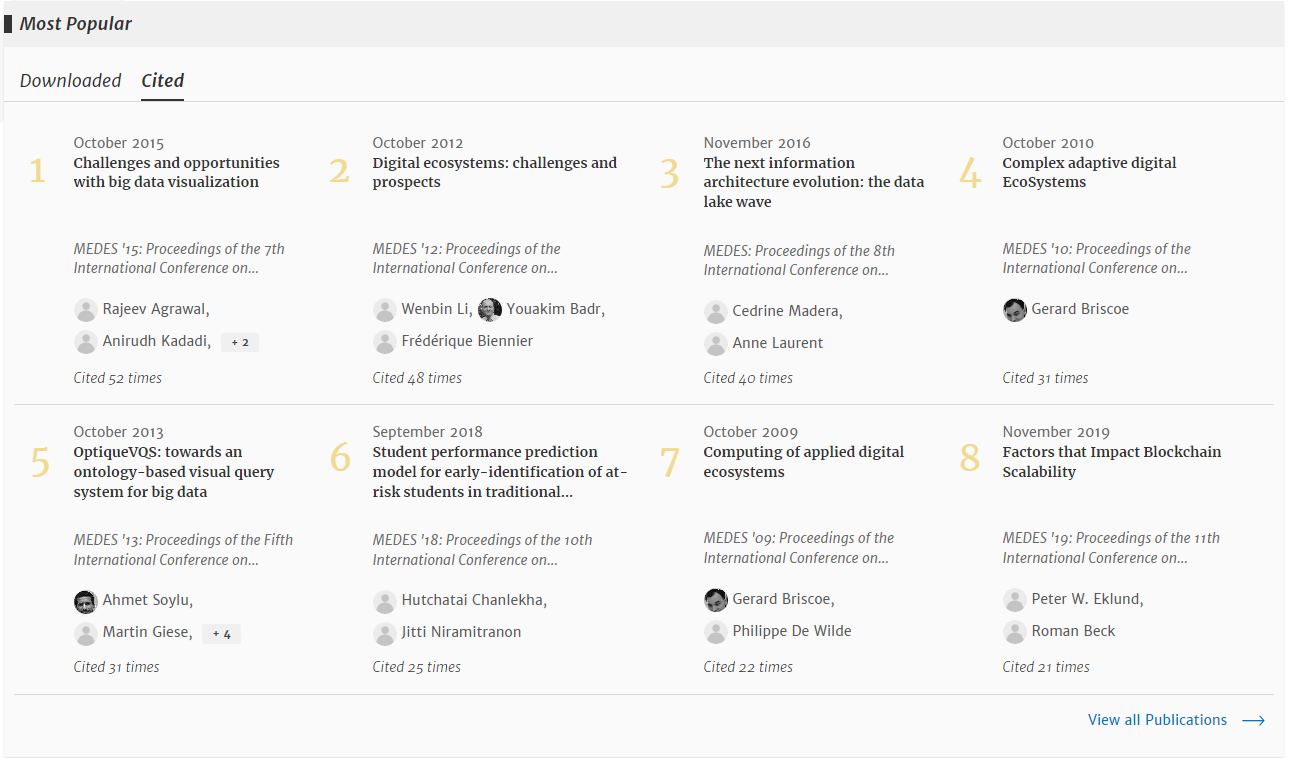Open 'The next information architecture evolution' paper

click(x=813, y=182)
